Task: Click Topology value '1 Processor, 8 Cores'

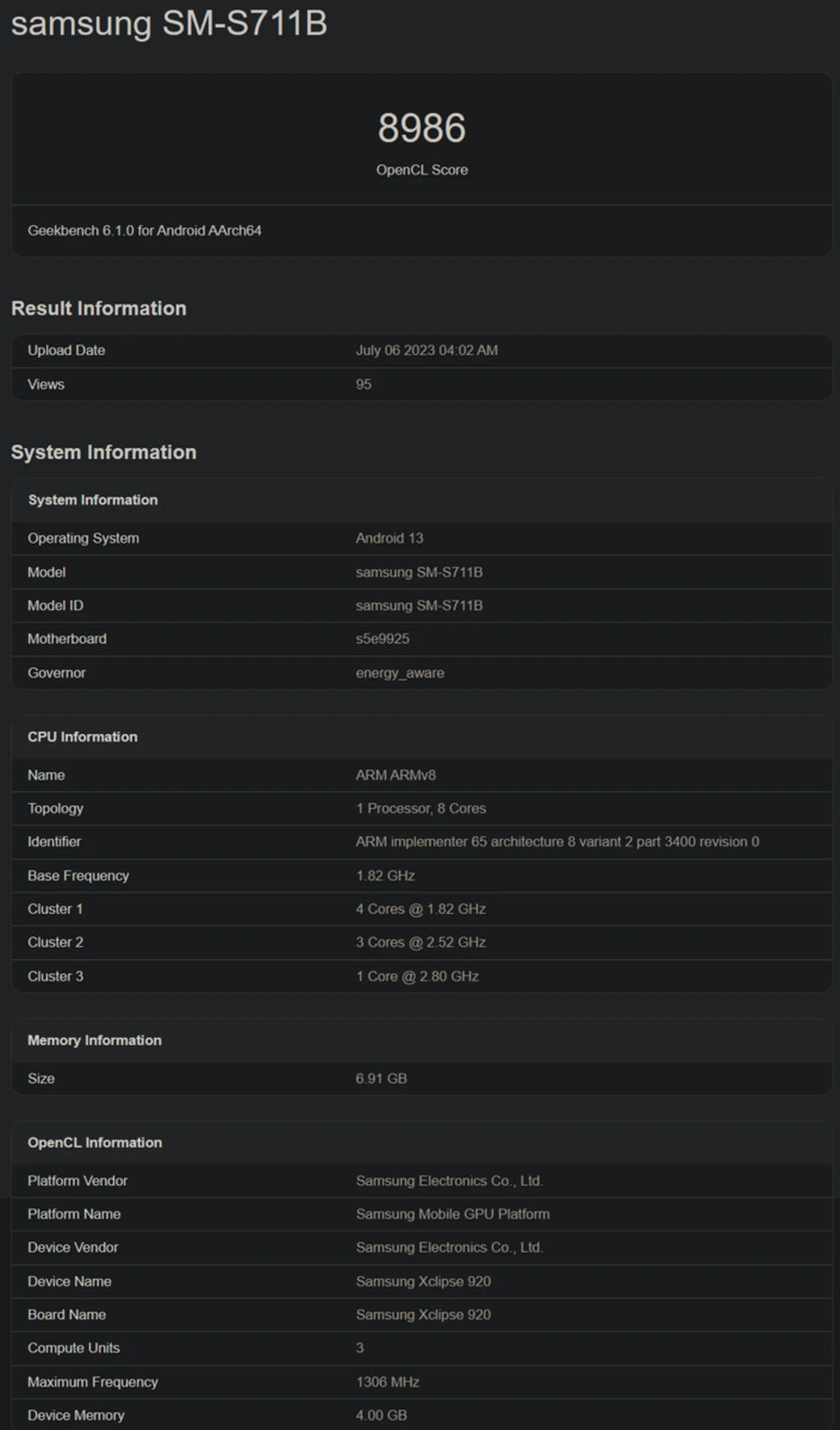Action: (x=421, y=808)
